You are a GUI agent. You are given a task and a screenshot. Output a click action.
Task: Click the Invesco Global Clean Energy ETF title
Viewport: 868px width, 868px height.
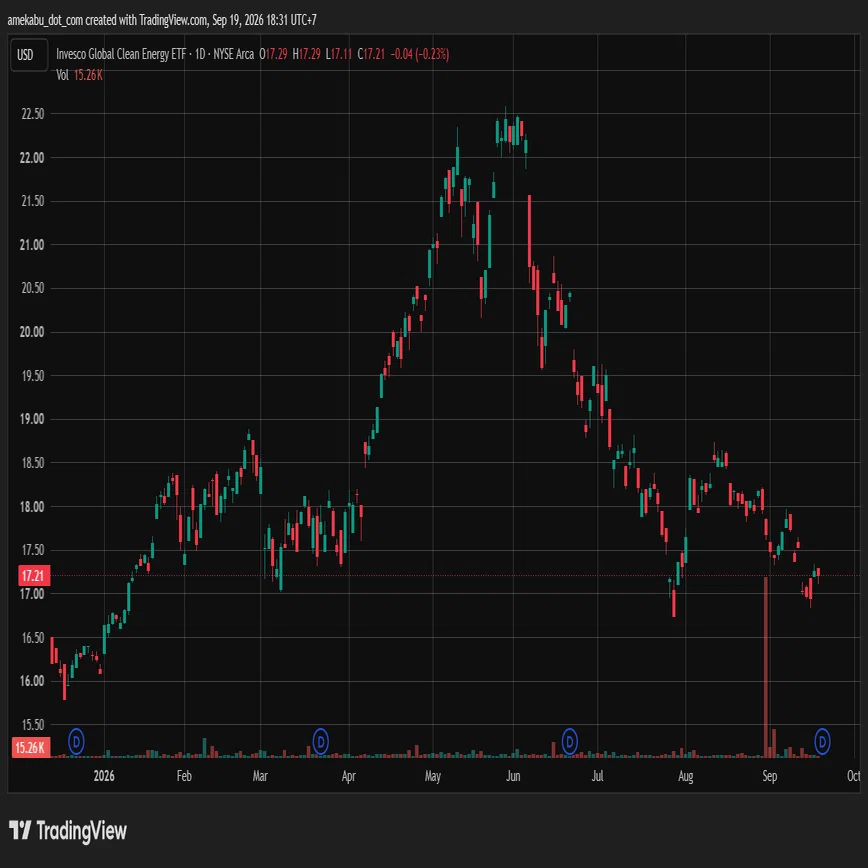121,54
